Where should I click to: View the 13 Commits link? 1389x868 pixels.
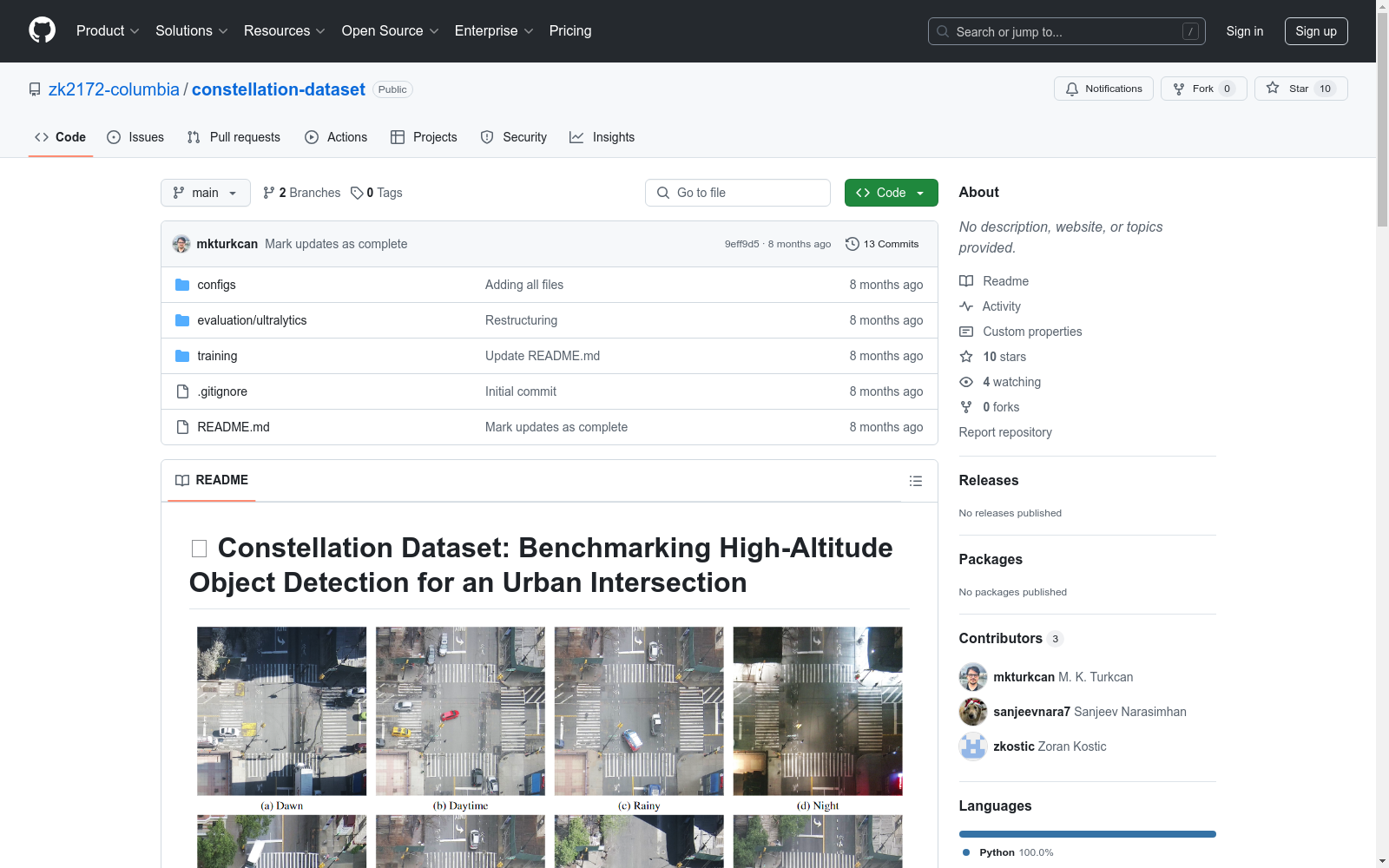click(x=882, y=244)
